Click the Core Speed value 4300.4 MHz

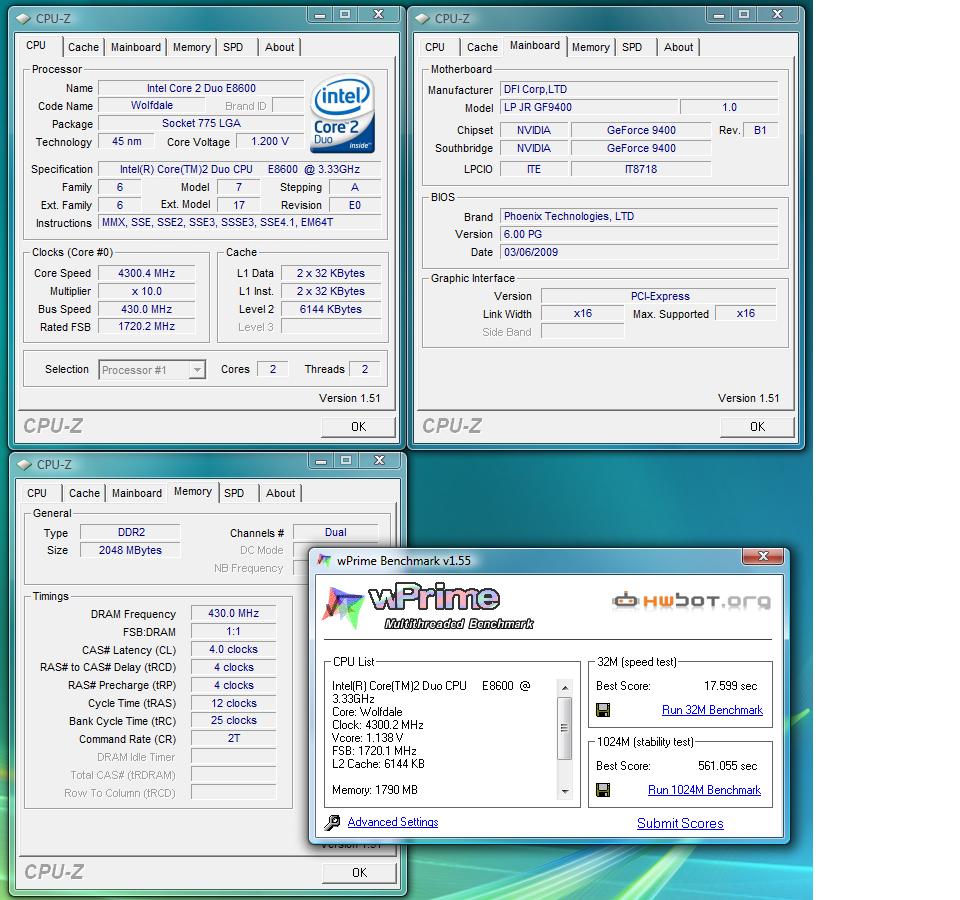tap(146, 273)
